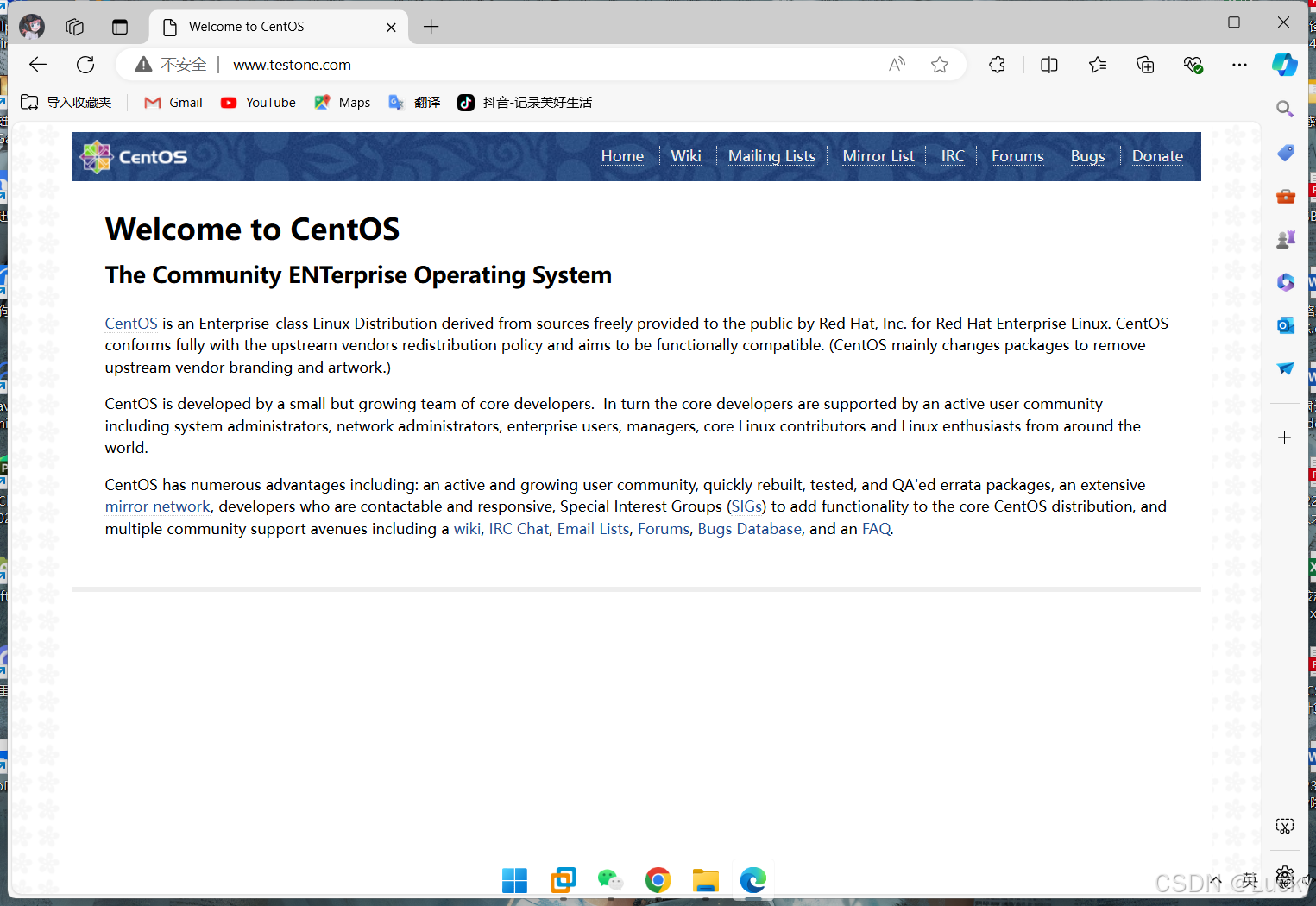Screen dimensions: 1316x906
Task: Open Browser essentials heart icon
Action: pyautogui.click(x=1193, y=65)
